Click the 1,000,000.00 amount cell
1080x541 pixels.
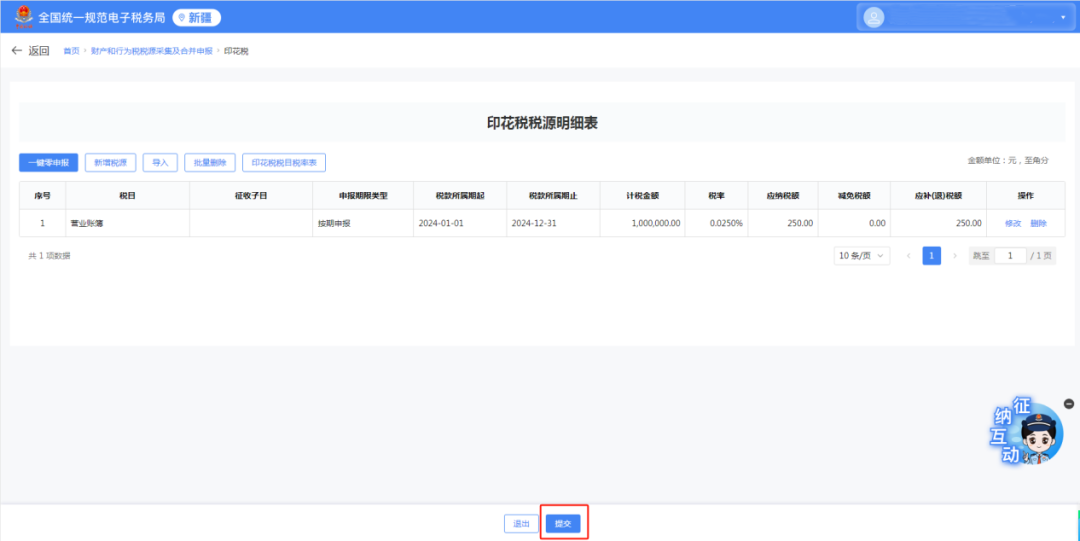643,223
